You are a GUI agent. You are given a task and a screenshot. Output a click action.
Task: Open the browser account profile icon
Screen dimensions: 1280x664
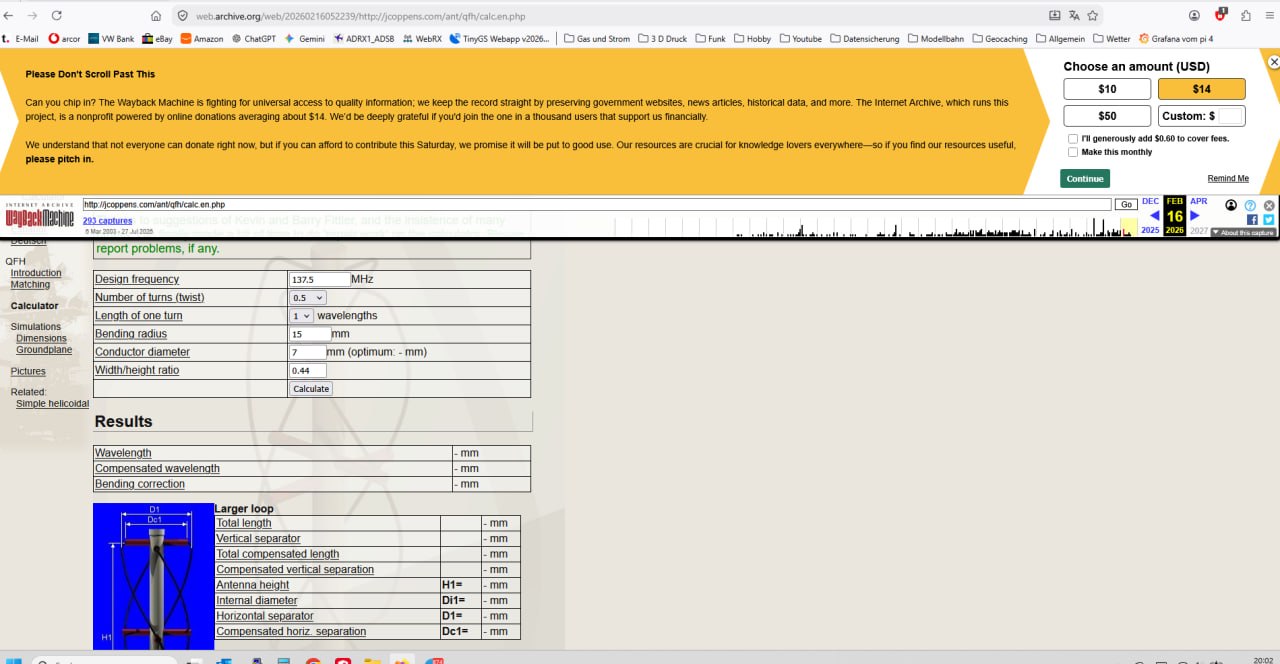[x=1195, y=16]
